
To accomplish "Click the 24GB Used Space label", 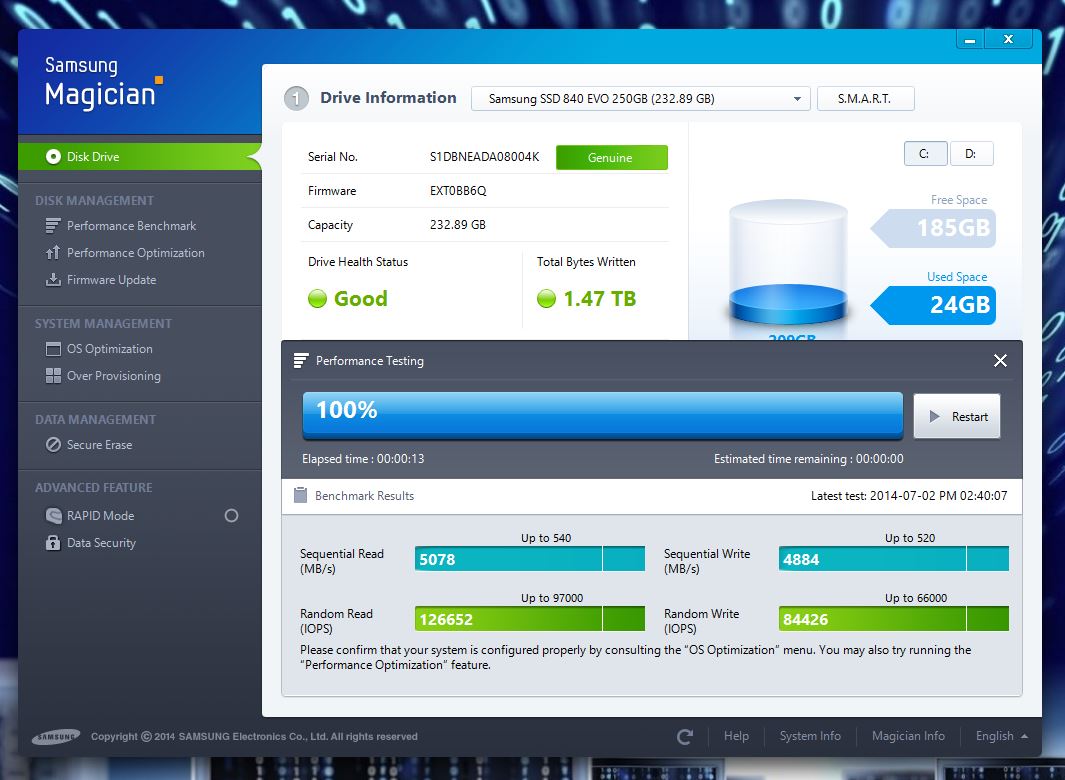I will point(934,305).
